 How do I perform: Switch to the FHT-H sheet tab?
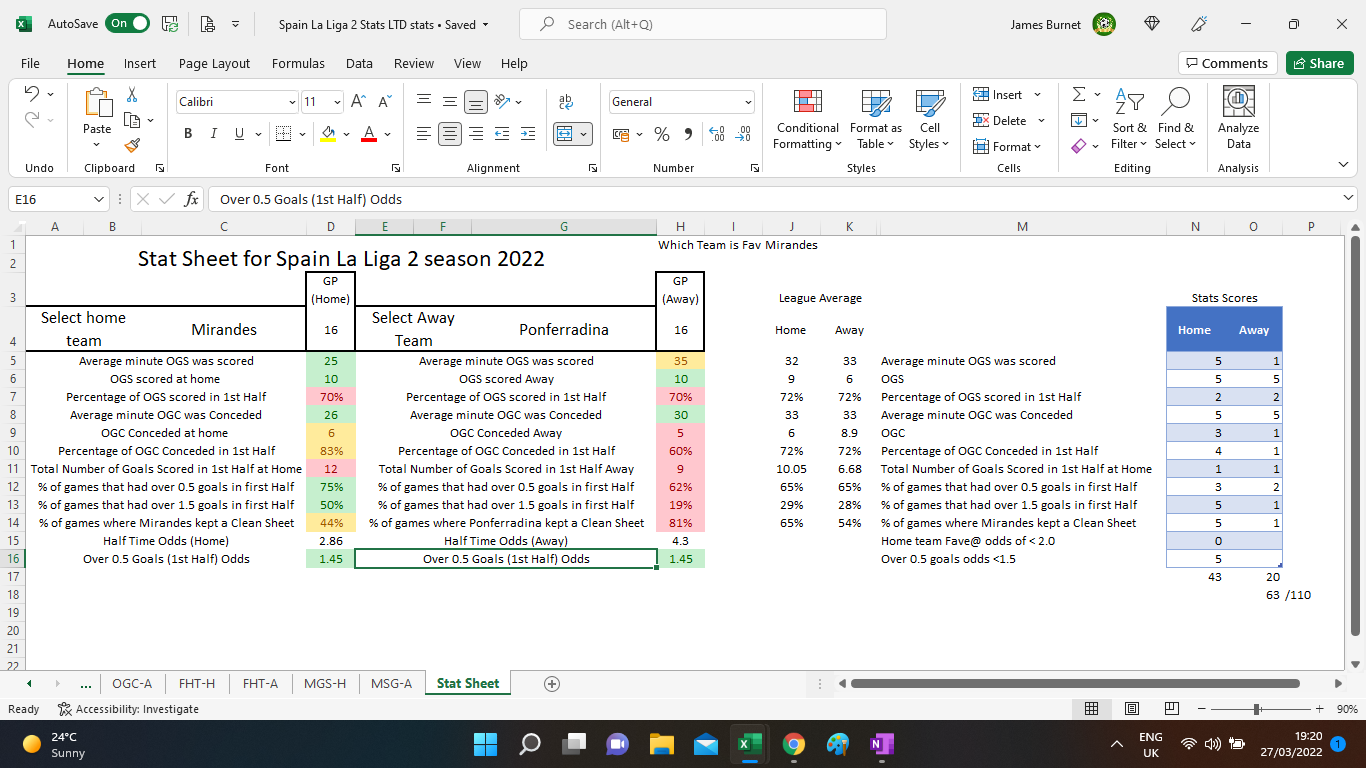(x=197, y=683)
